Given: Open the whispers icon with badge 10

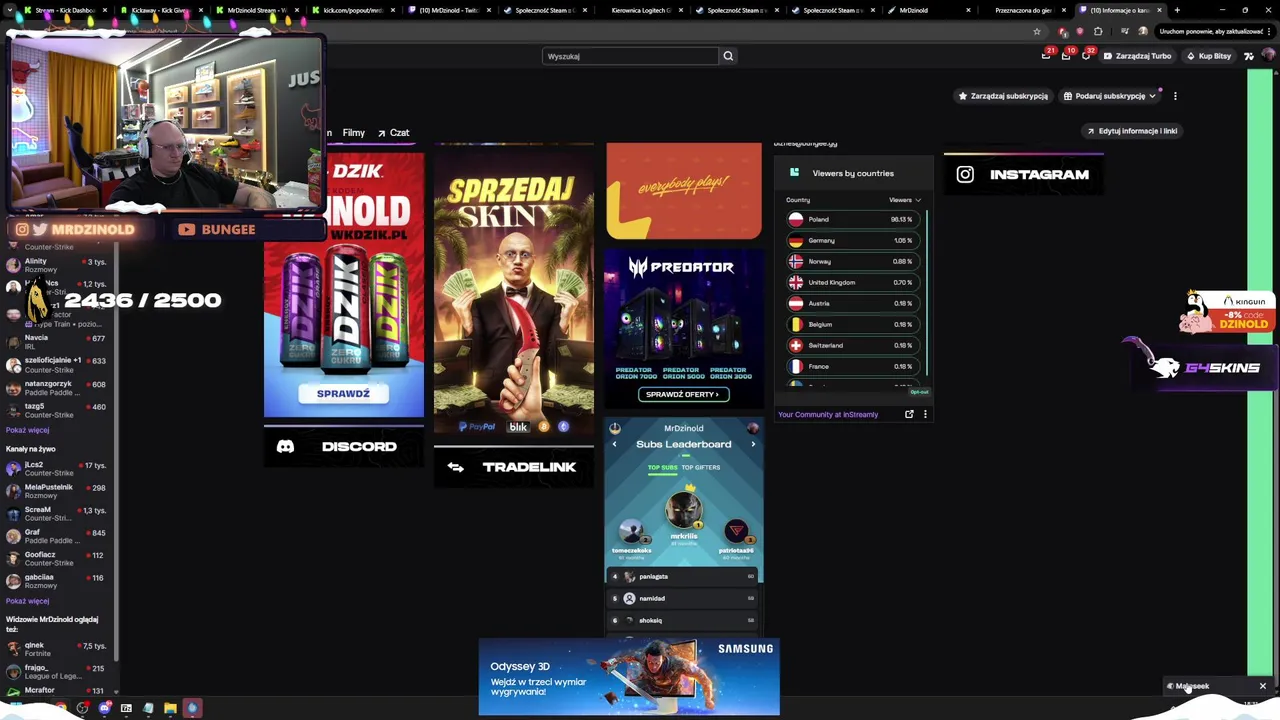Looking at the screenshot, I should [1066, 56].
